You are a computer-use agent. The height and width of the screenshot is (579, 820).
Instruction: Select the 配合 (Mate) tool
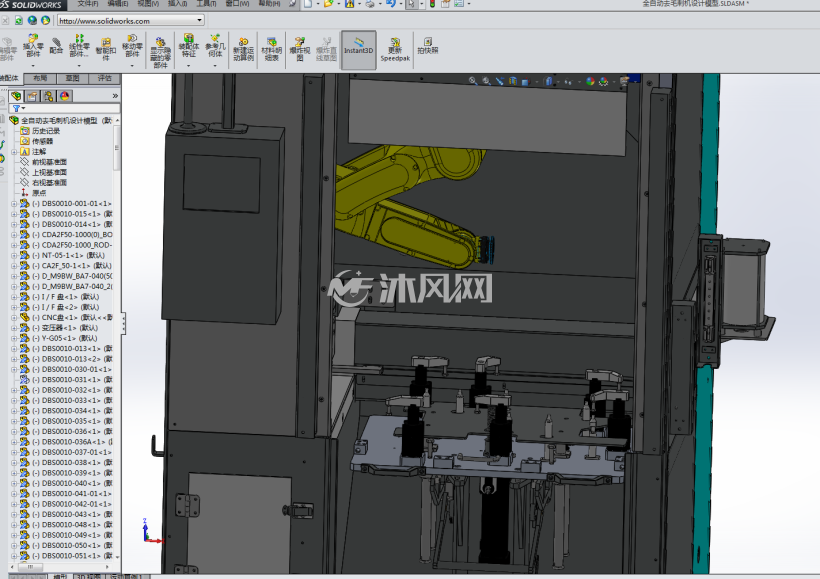[x=56, y=46]
